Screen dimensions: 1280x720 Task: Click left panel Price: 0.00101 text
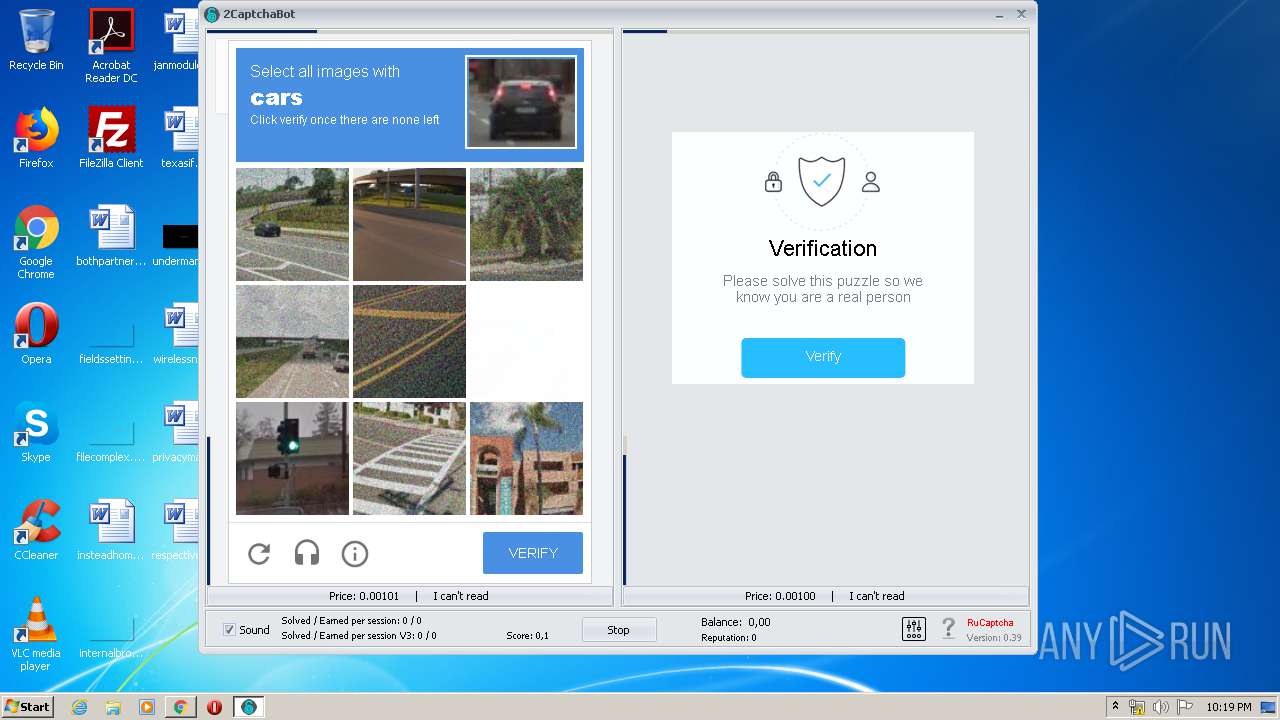pos(364,596)
